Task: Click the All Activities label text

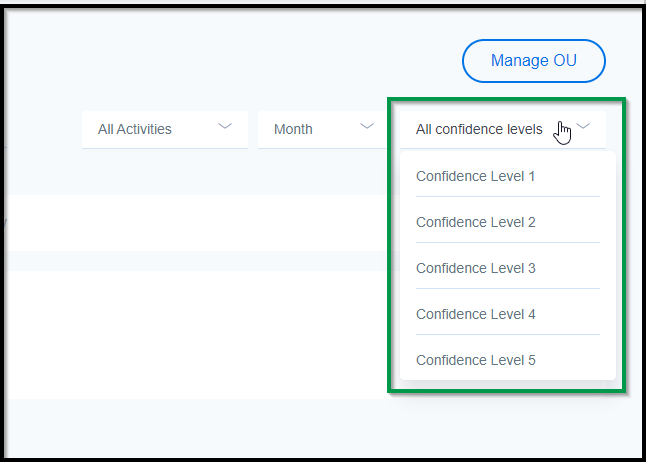Action: coord(134,129)
